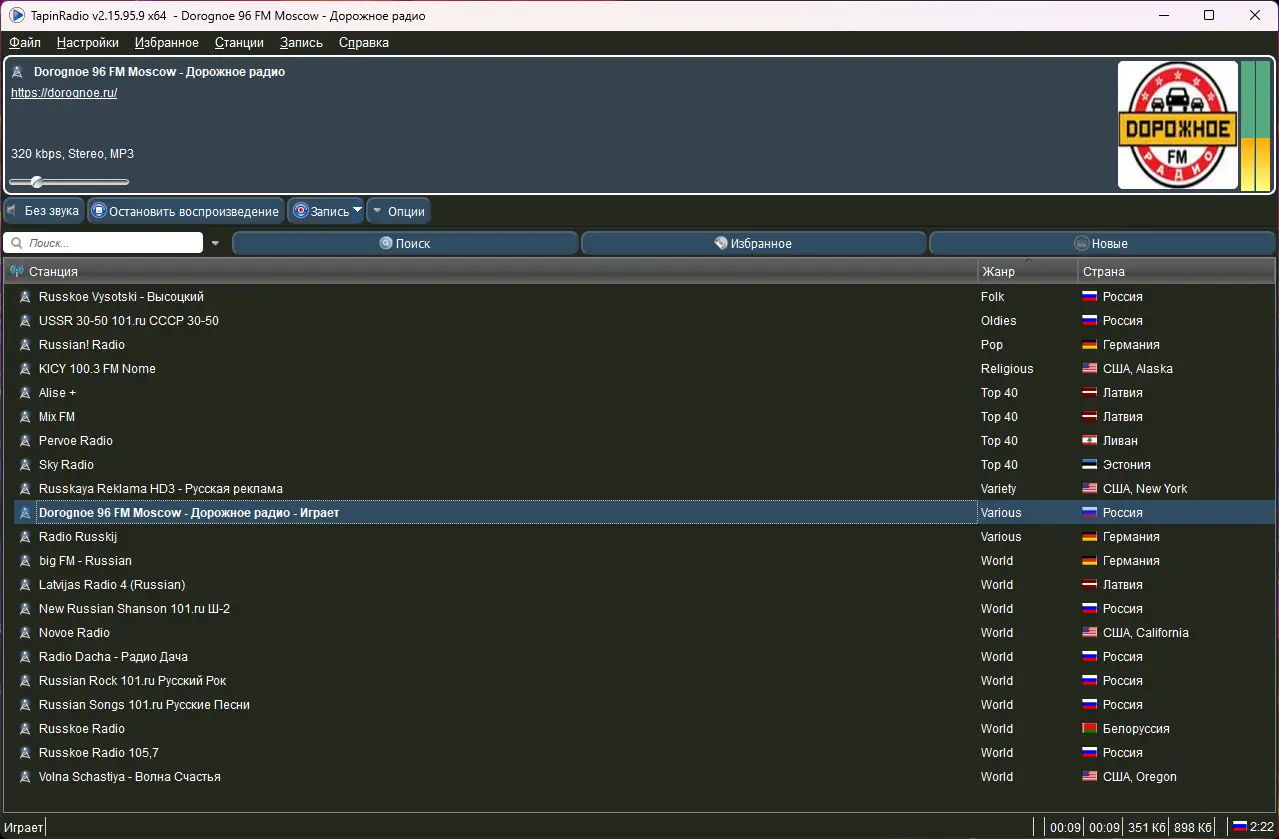The image size is (1279, 839).
Task: Open the Запись menu in menu bar
Action: point(301,43)
